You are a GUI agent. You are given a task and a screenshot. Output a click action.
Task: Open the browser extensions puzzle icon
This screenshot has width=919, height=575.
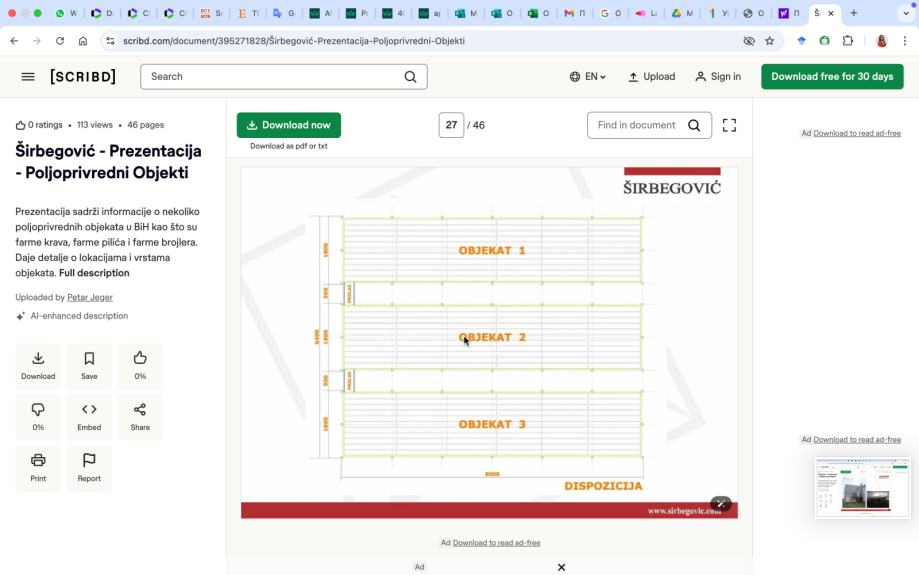tap(847, 41)
